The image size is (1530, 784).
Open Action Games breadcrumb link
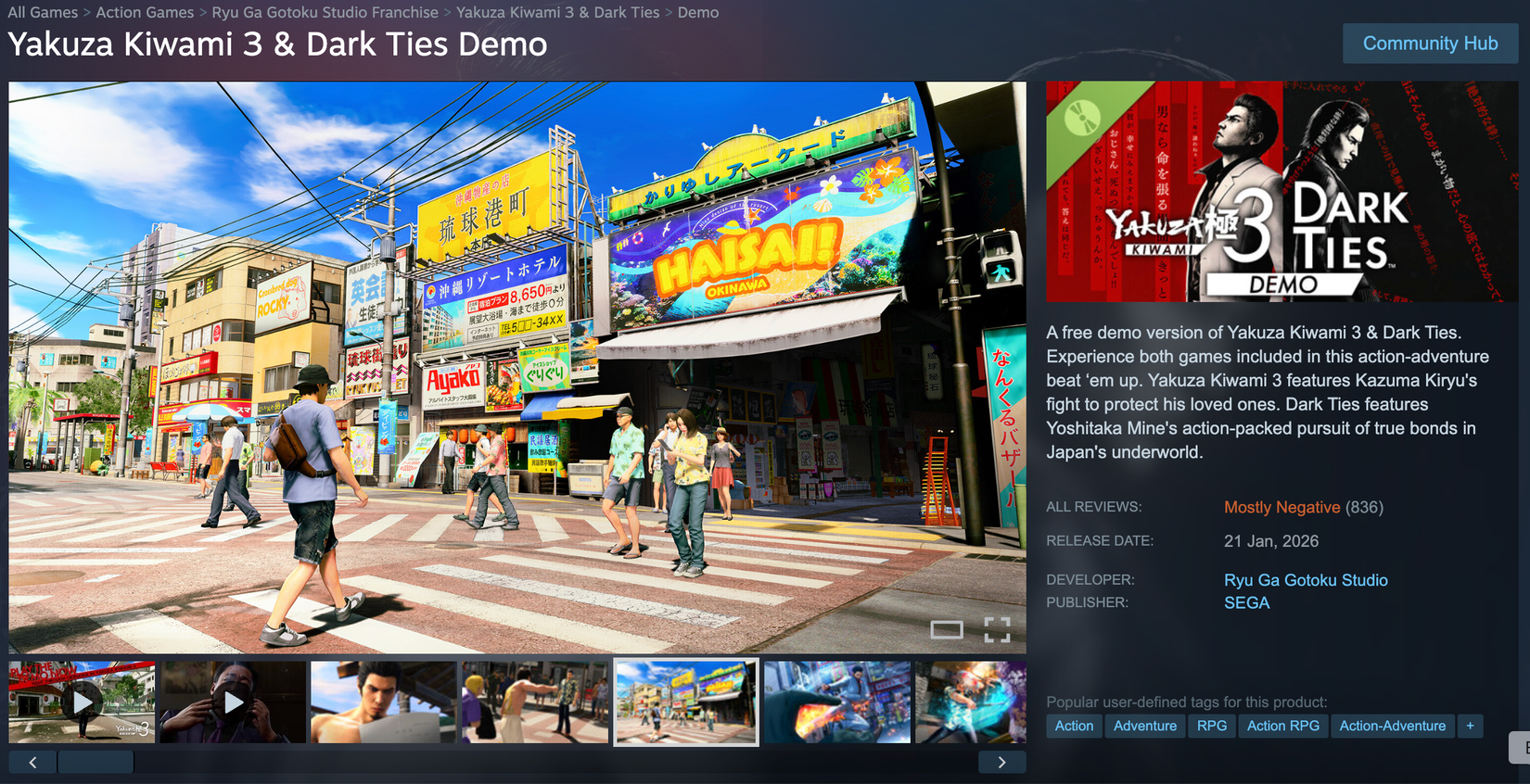tap(145, 12)
